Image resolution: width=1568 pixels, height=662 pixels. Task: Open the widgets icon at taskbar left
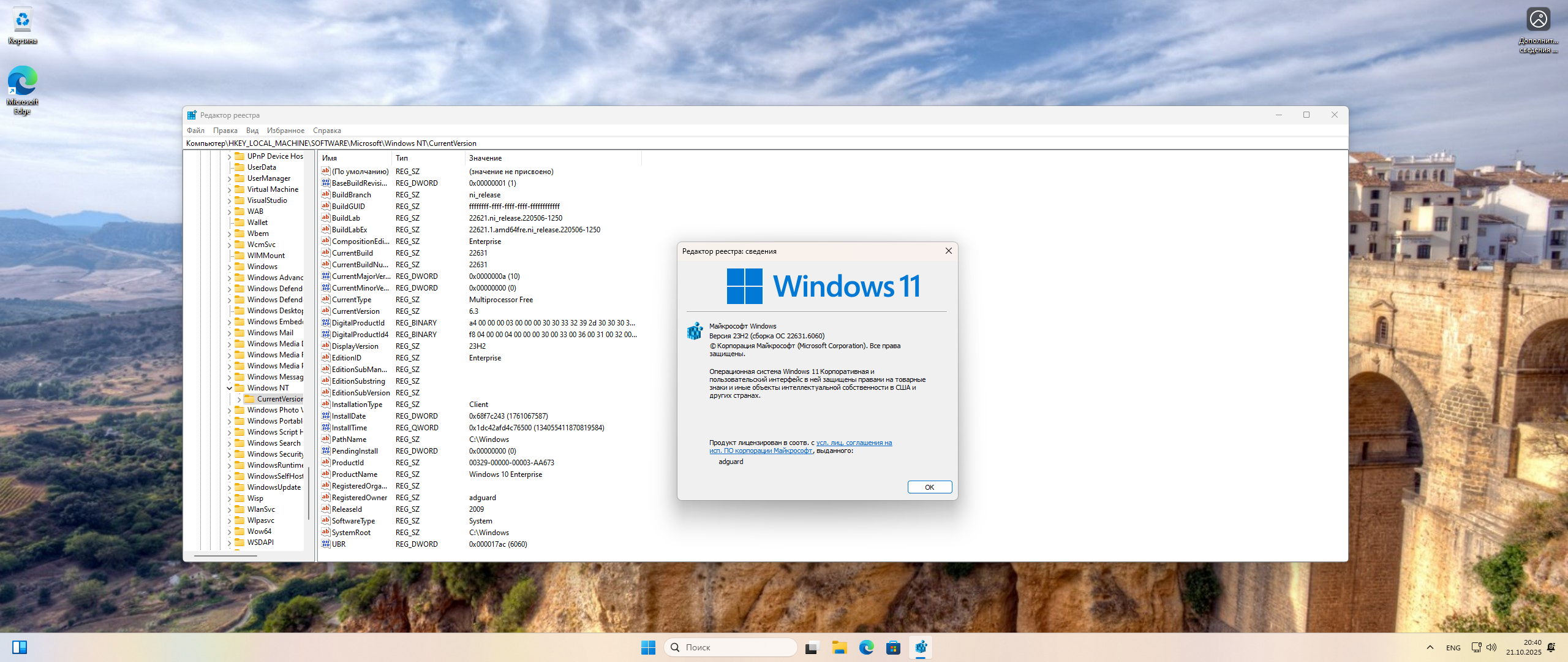click(20, 647)
